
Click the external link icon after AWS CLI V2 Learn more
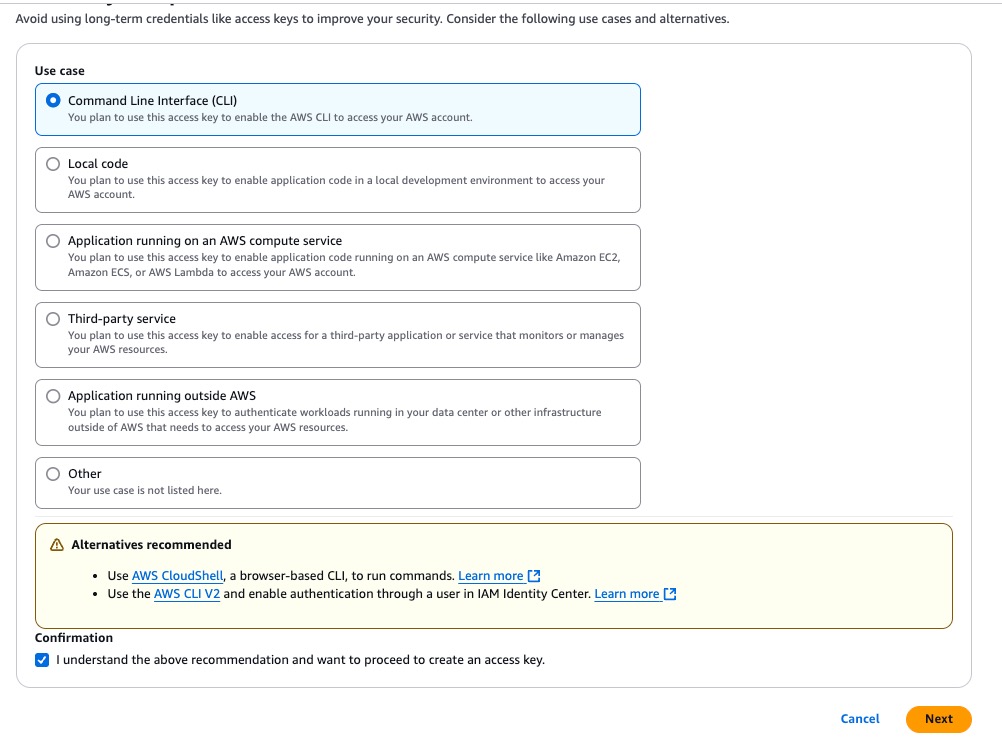click(x=668, y=593)
